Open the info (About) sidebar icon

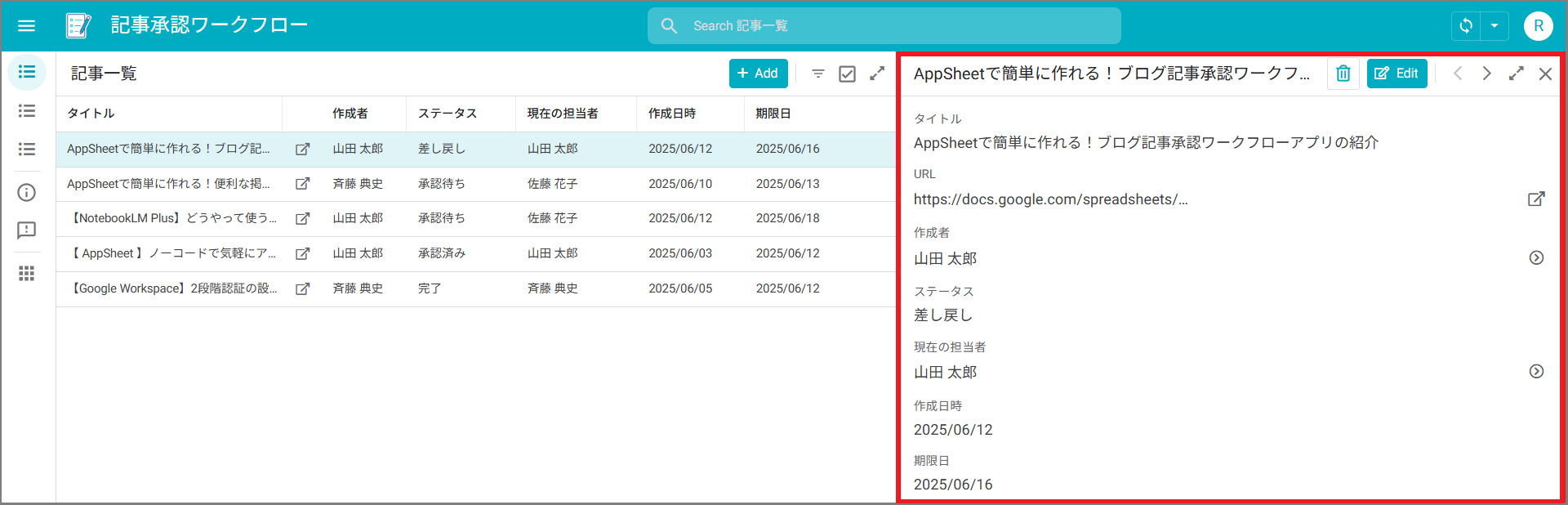point(27,192)
